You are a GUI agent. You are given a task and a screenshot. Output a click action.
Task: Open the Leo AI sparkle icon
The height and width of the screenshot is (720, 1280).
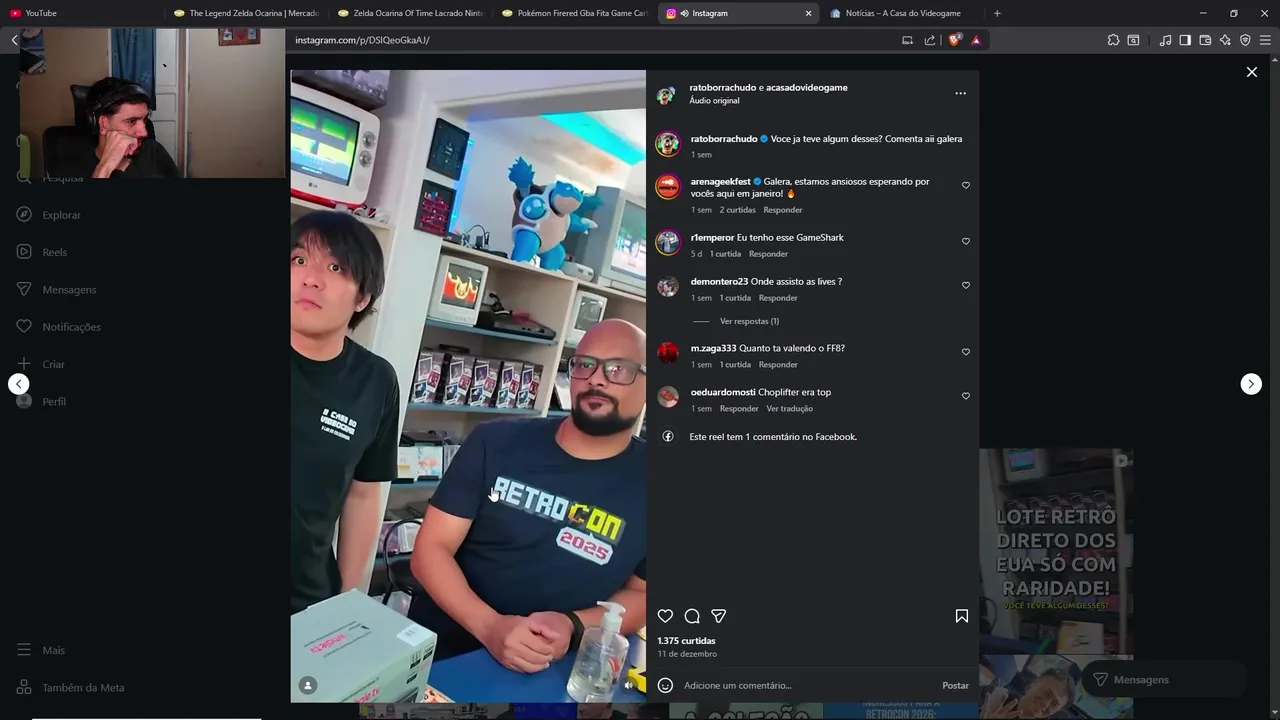point(1225,40)
